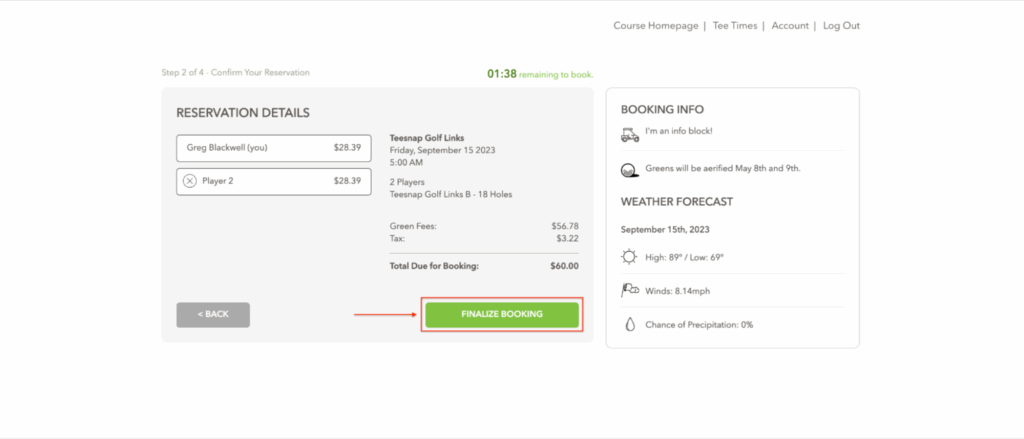Click the golf cart info icon

click(630, 133)
